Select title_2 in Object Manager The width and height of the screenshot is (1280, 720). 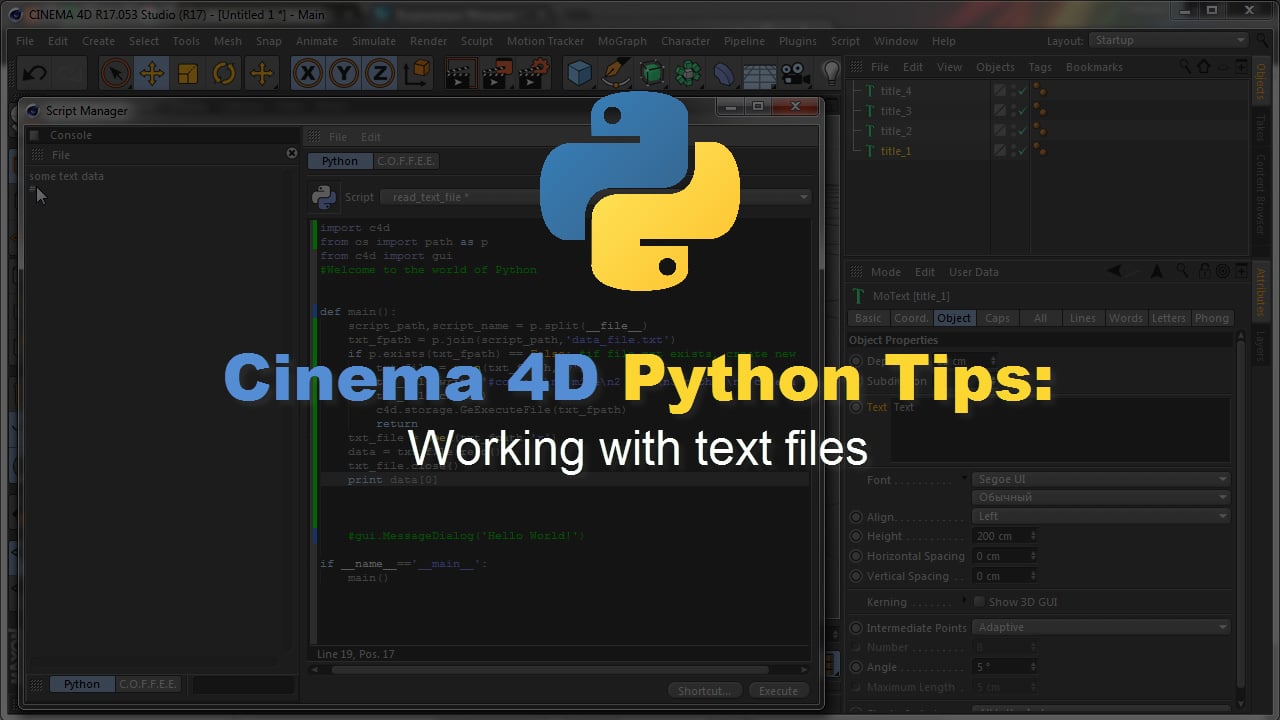pos(896,131)
